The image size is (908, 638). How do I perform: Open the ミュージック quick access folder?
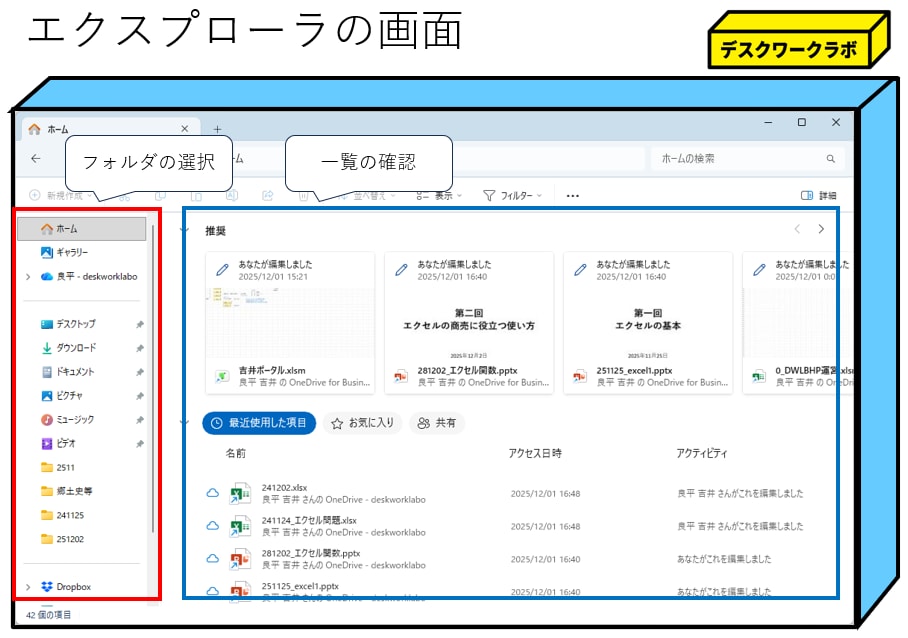pos(67,420)
